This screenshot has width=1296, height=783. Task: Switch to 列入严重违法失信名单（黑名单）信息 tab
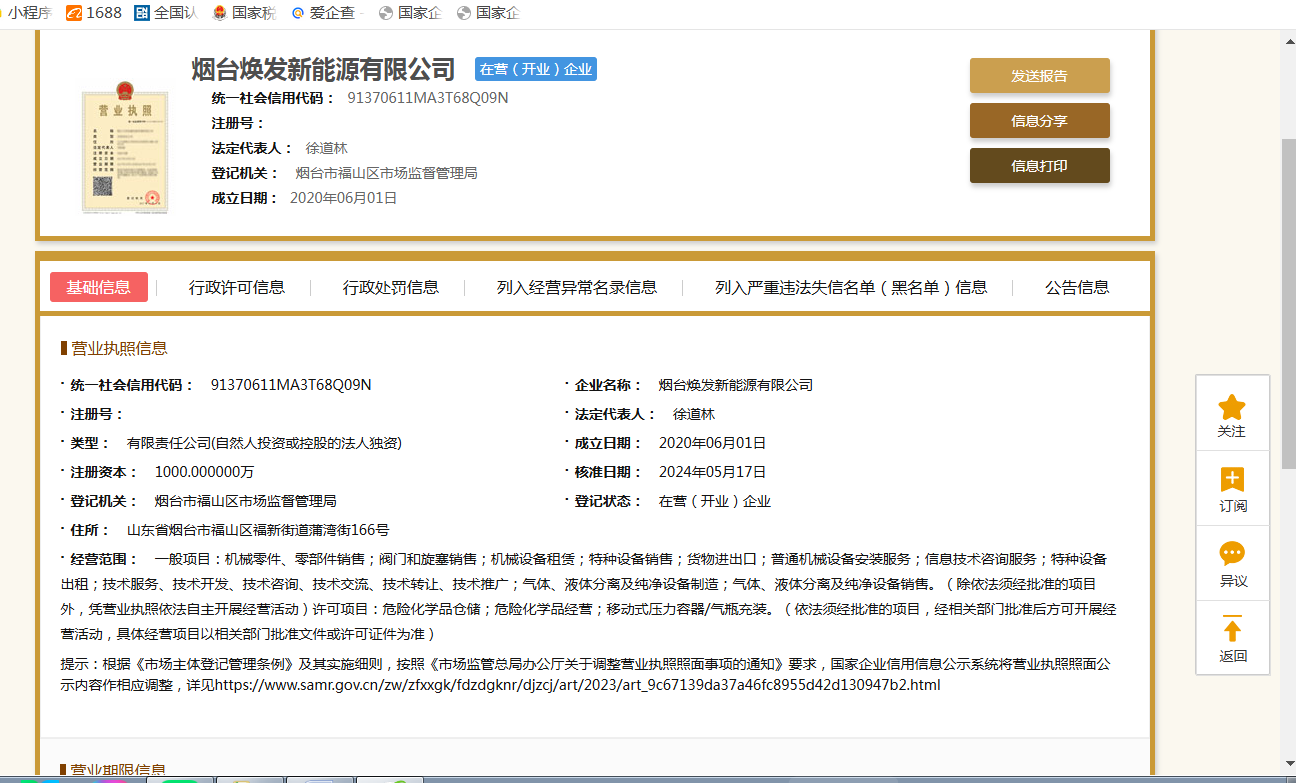(x=850, y=287)
